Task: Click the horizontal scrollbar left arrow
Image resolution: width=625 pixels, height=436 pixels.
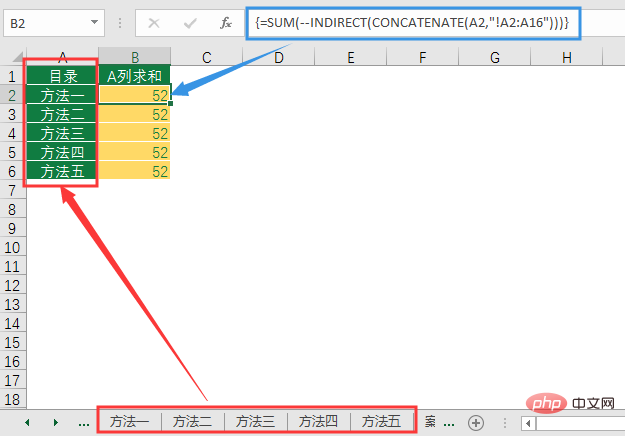Action: (528, 423)
